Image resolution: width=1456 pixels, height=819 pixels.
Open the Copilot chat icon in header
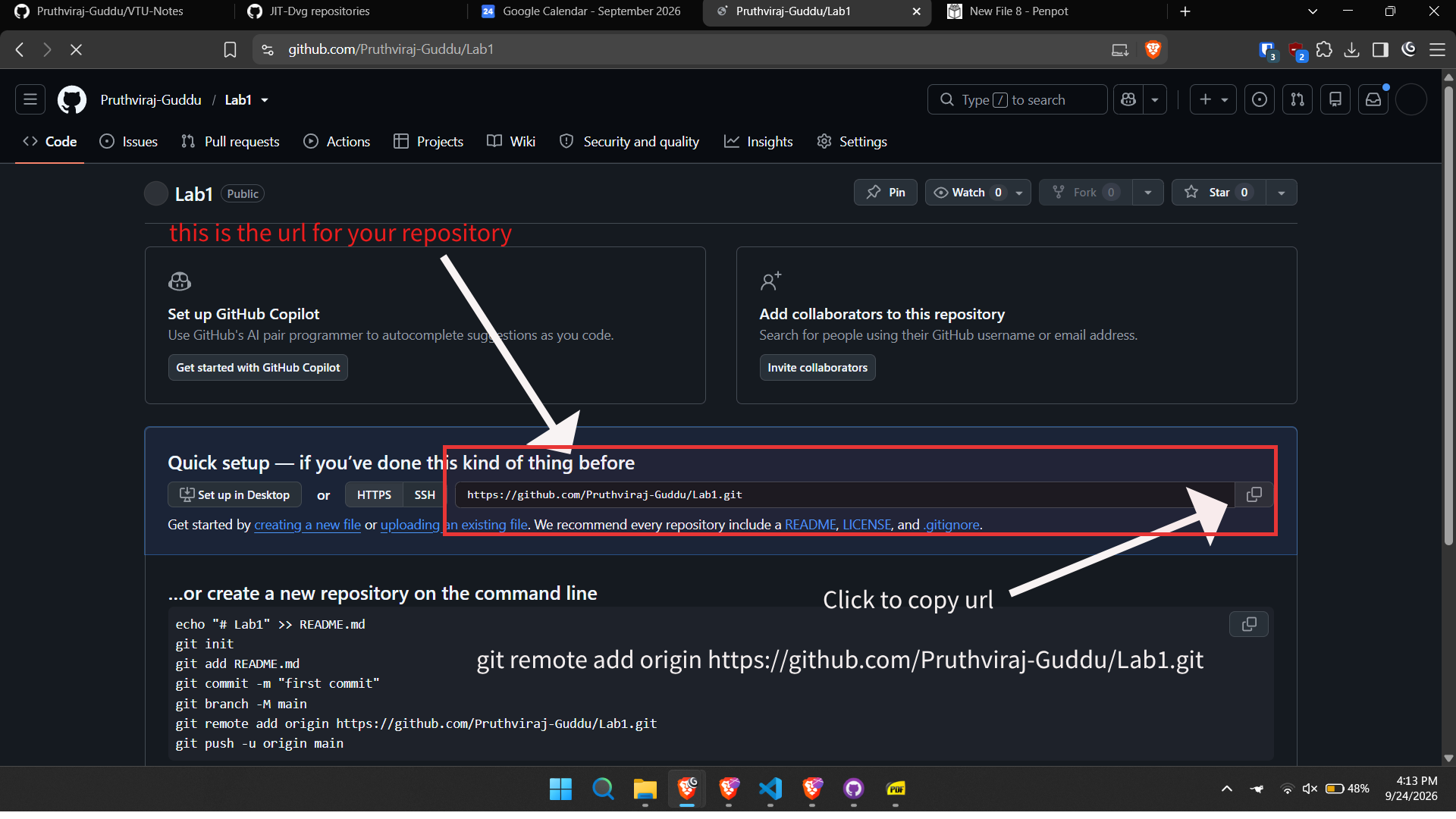[x=1128, y=99]
